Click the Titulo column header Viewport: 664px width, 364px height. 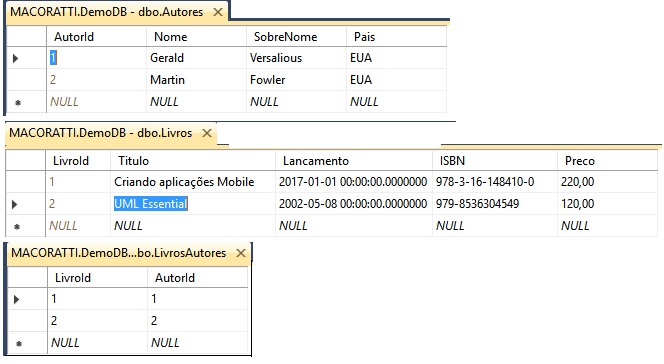(193, 161)
